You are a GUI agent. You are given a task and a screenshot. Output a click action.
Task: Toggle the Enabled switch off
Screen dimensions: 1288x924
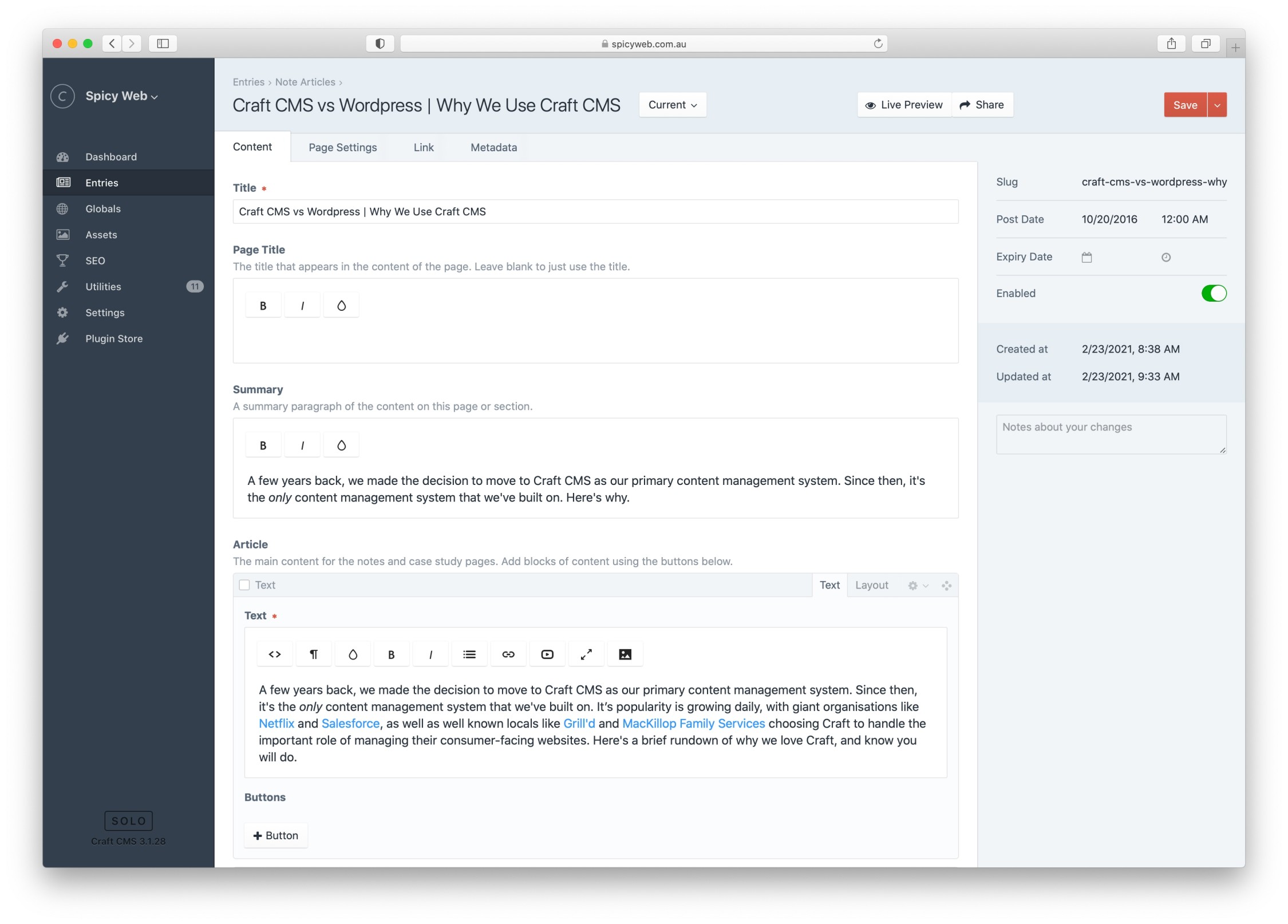click(x=1214, y=294)
